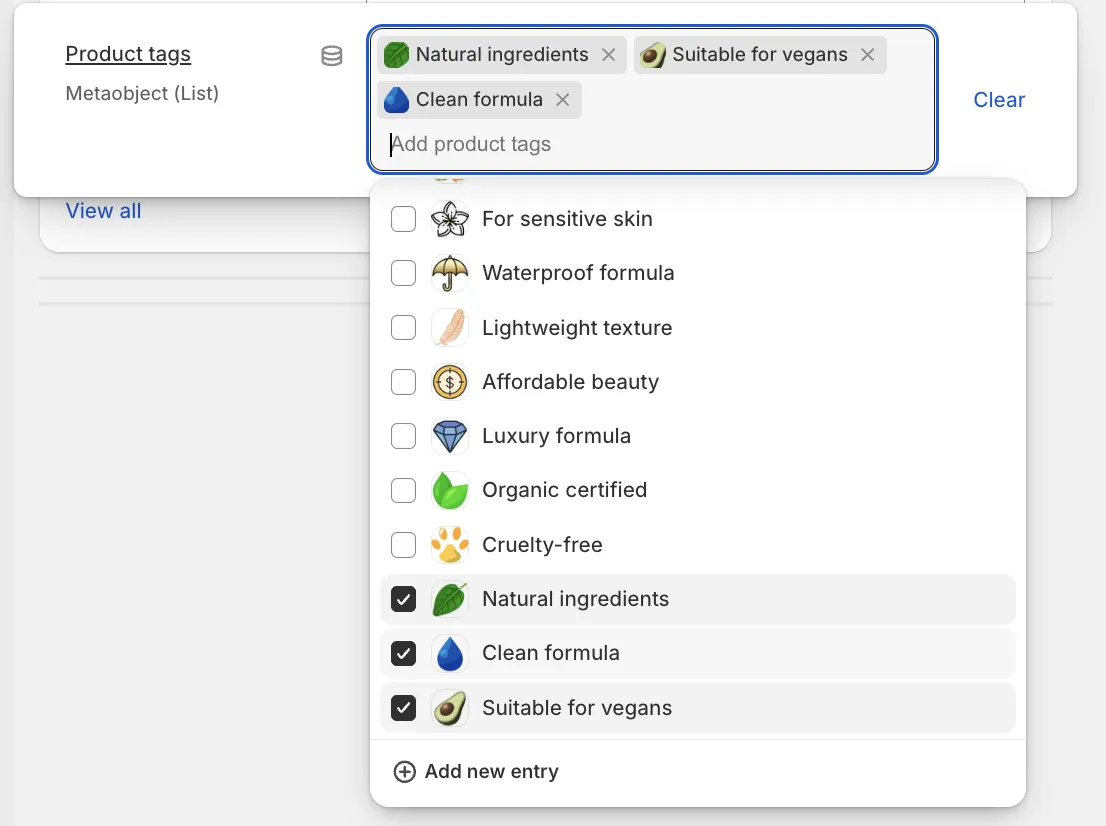The width and height of the screenshot is (1106, 826).
Task: Click the diamond icon for Luxury formula
Action: click(449, 436)
